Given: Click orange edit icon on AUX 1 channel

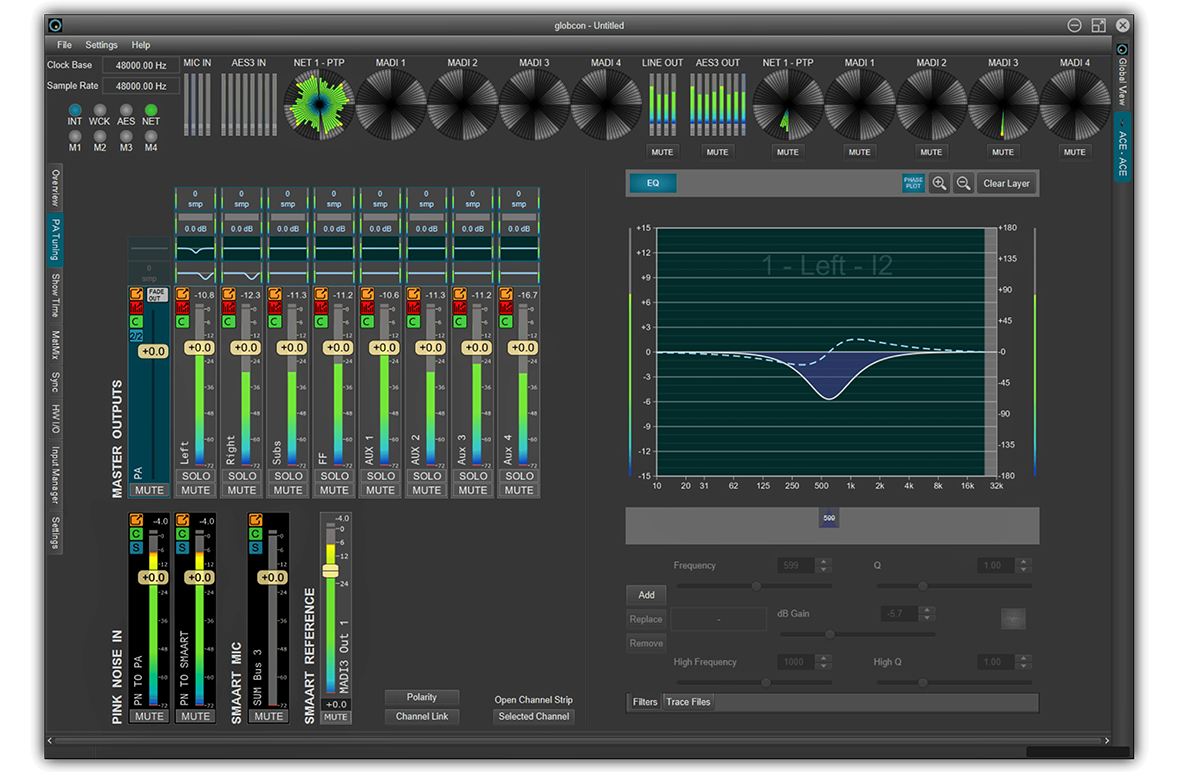Looking at the screenshot, I should 367,294.
